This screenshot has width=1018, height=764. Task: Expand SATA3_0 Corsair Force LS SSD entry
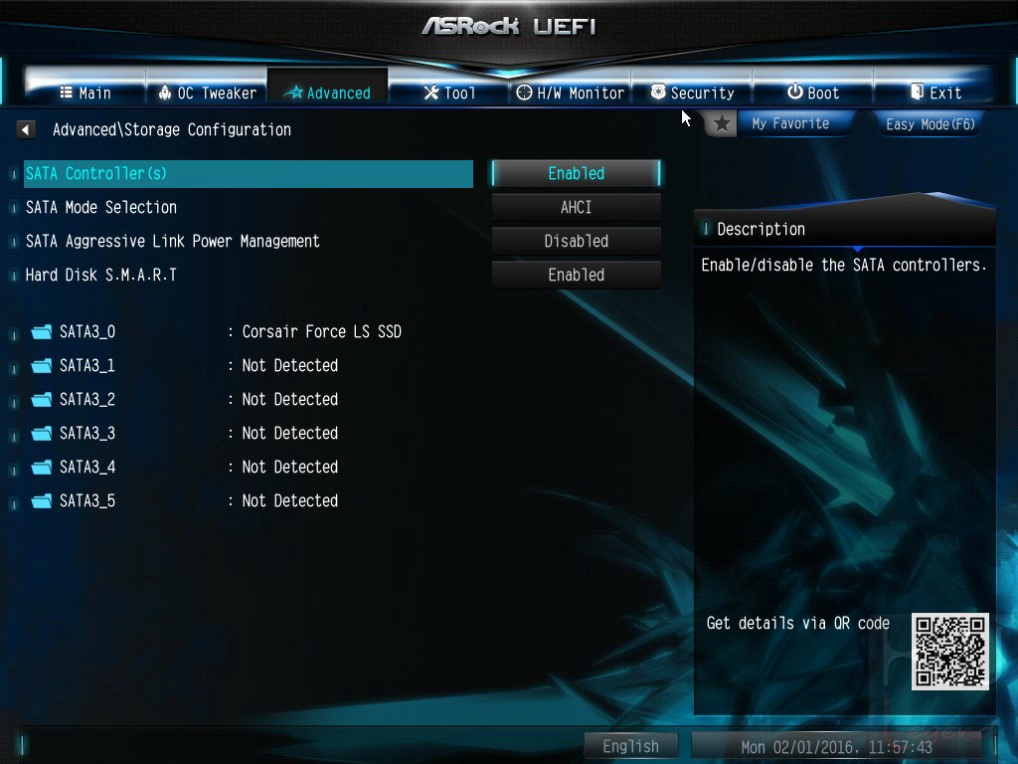tap(216, 332)
